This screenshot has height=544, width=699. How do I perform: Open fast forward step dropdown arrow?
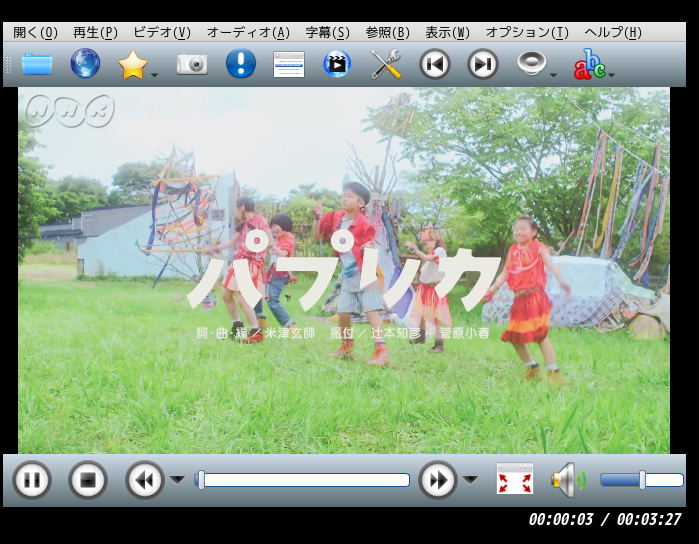click(x=470, y=480)
